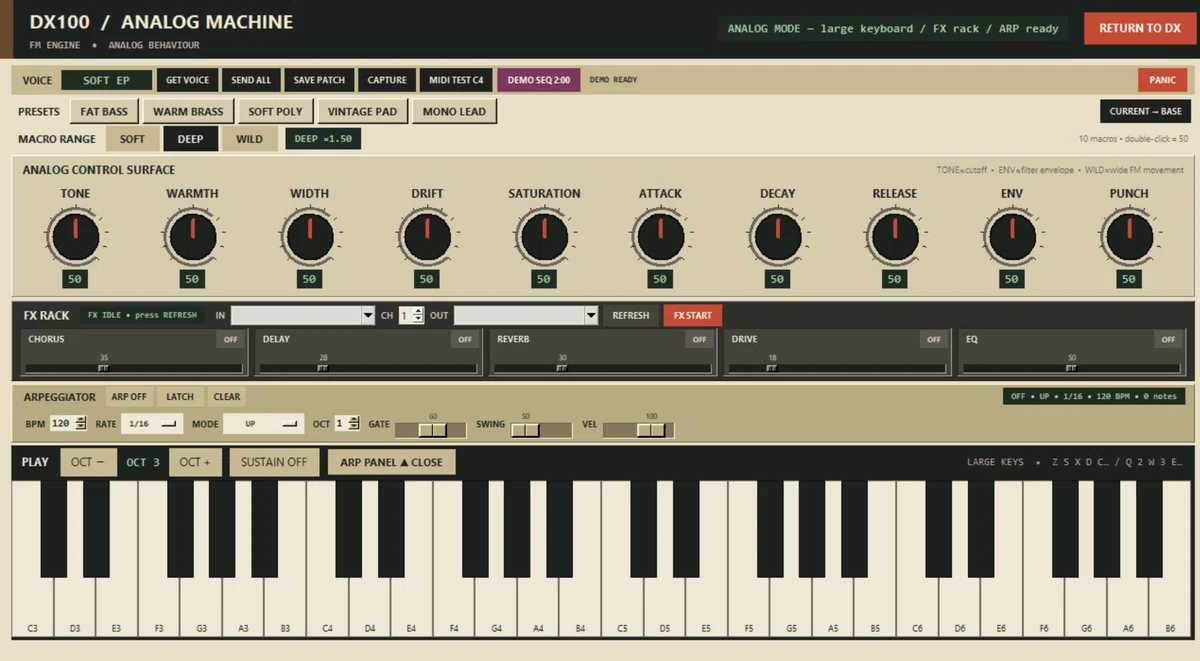Screen dimensions: 1200x661
Task: Click SEND ALL button
Action: tap(251, 80)
